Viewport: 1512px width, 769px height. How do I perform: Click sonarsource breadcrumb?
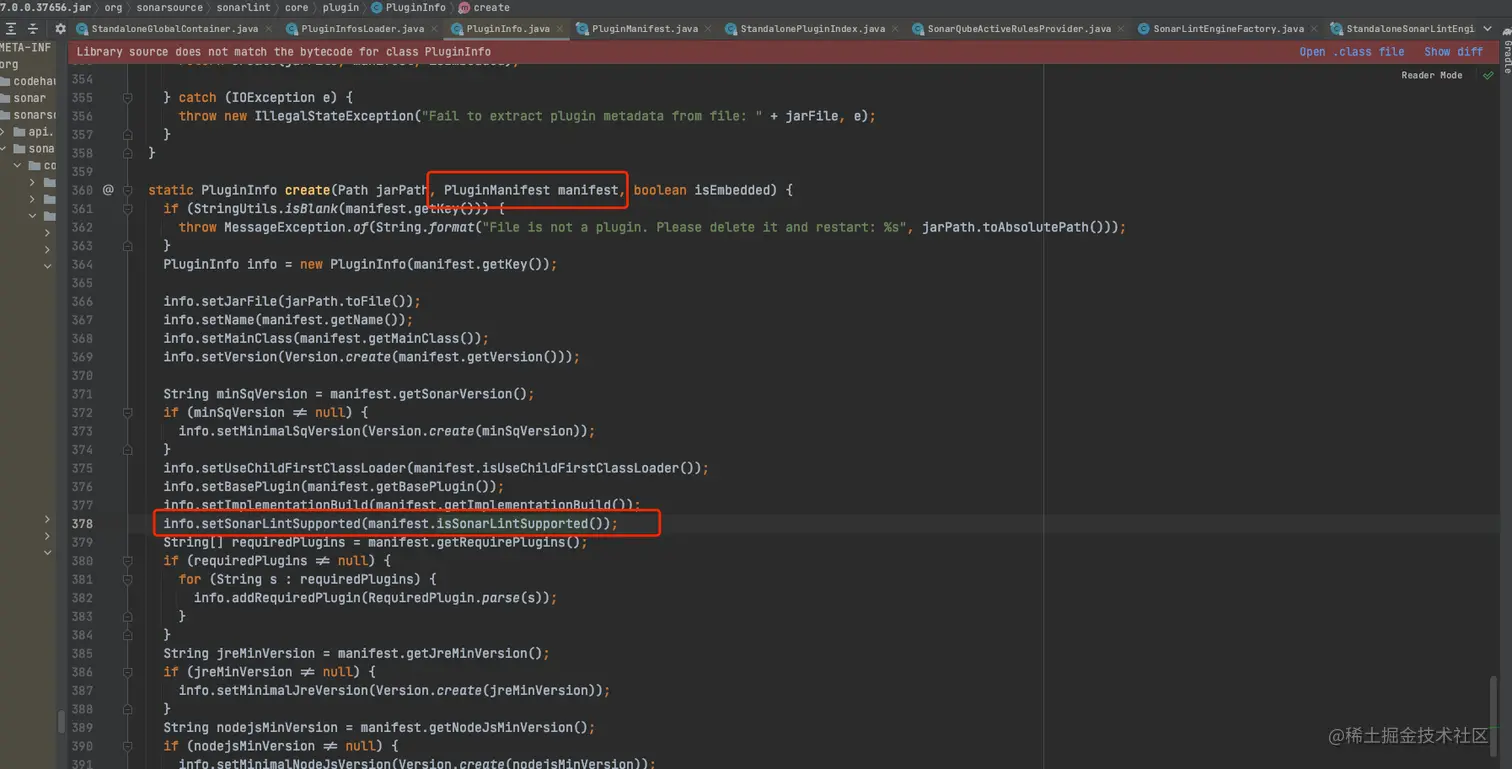[169, 7]
